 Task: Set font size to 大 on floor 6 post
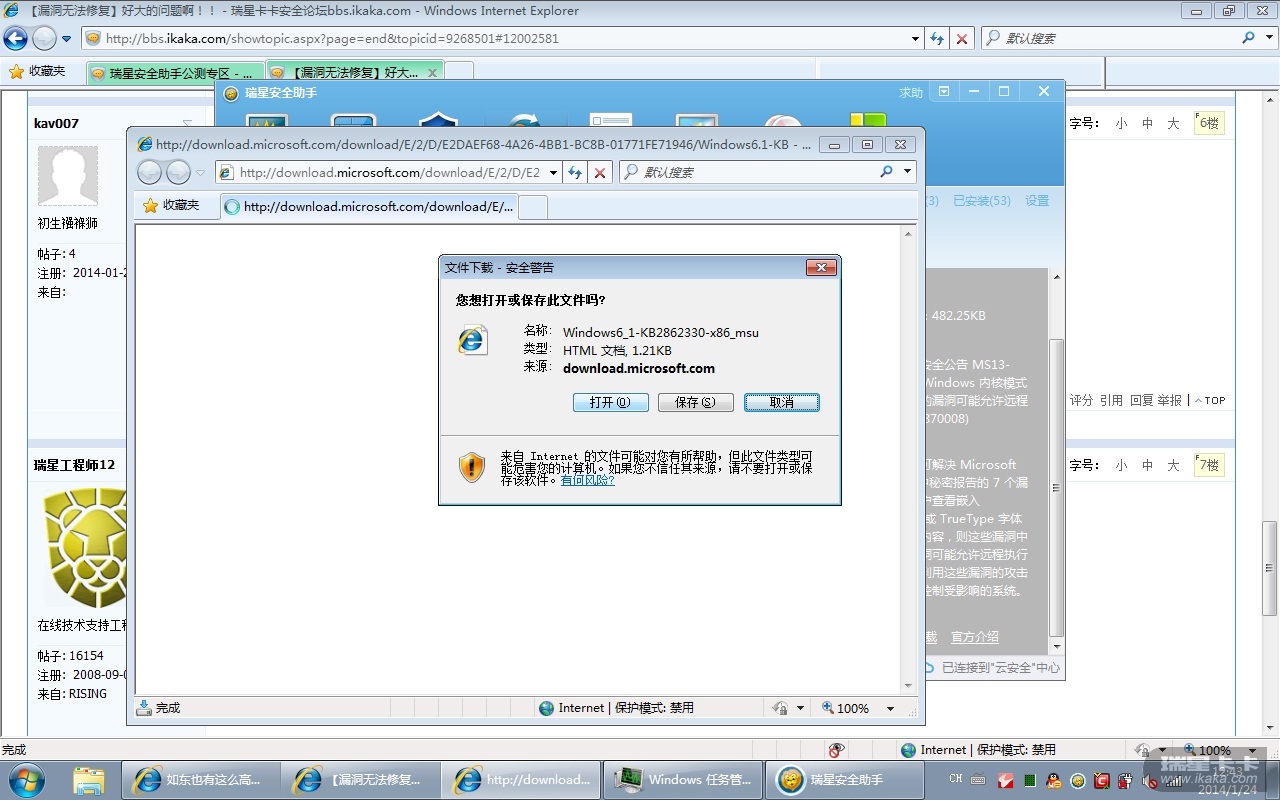point(1173,124)
